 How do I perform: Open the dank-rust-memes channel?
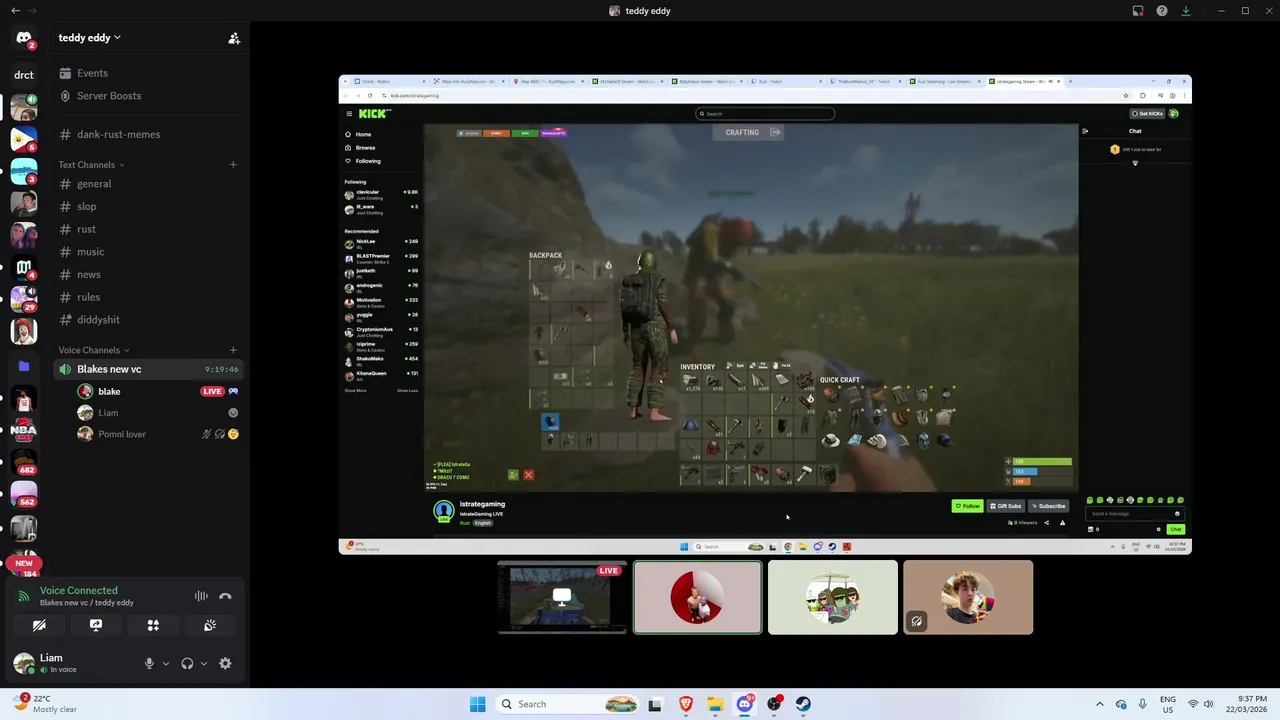[x=150, y=134]
